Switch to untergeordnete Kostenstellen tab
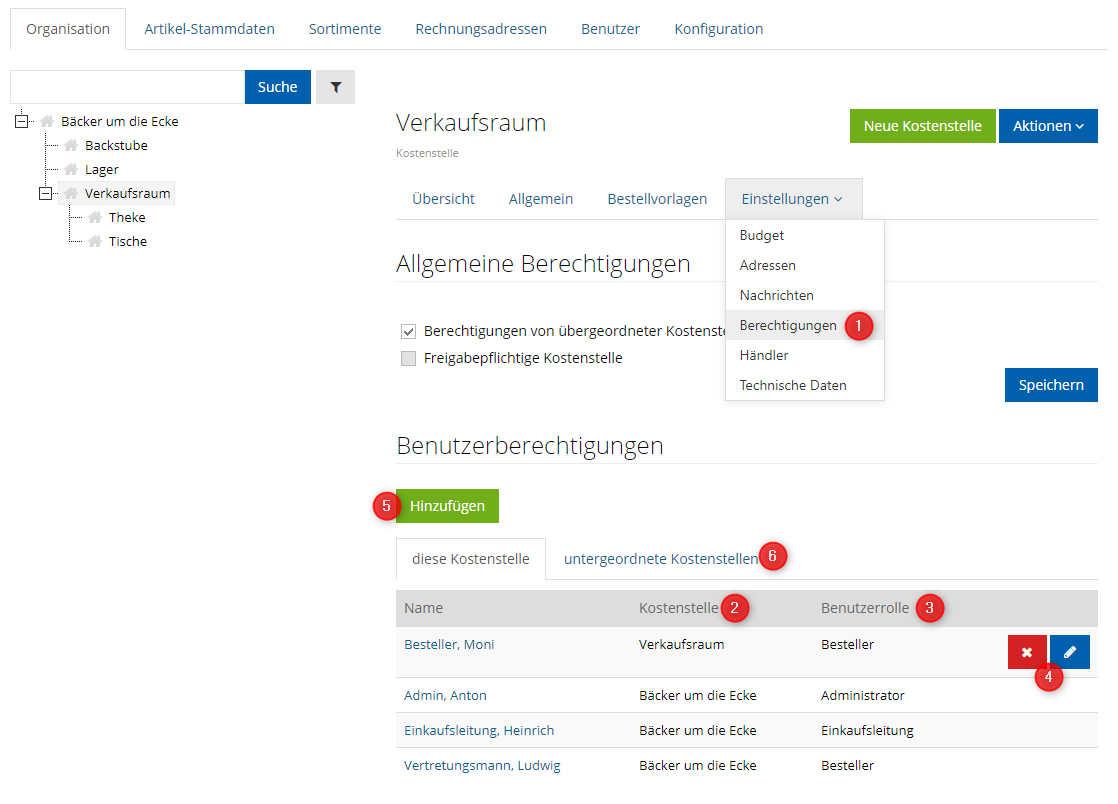 (660, 559)
